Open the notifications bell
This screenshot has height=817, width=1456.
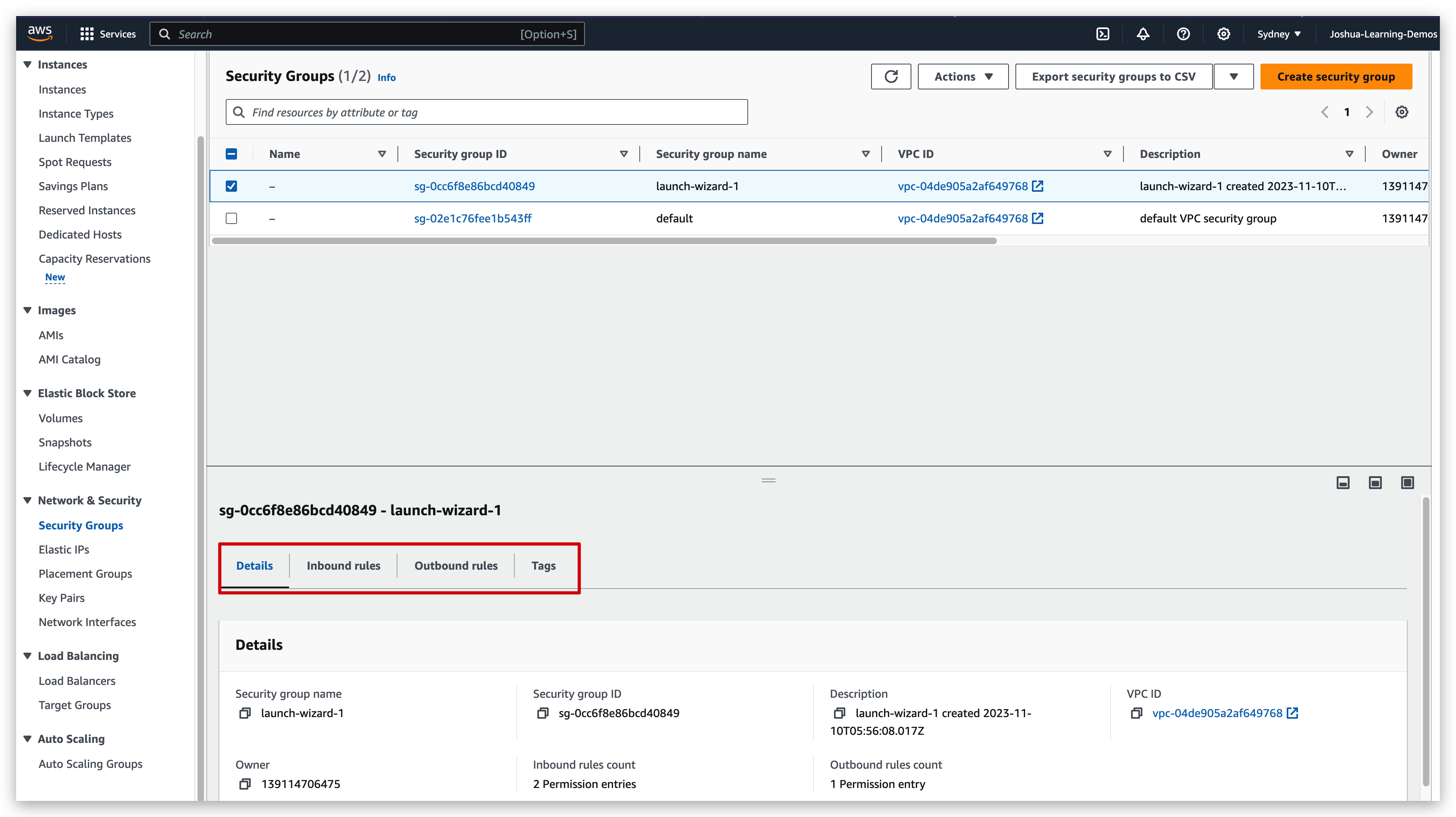1142,34
